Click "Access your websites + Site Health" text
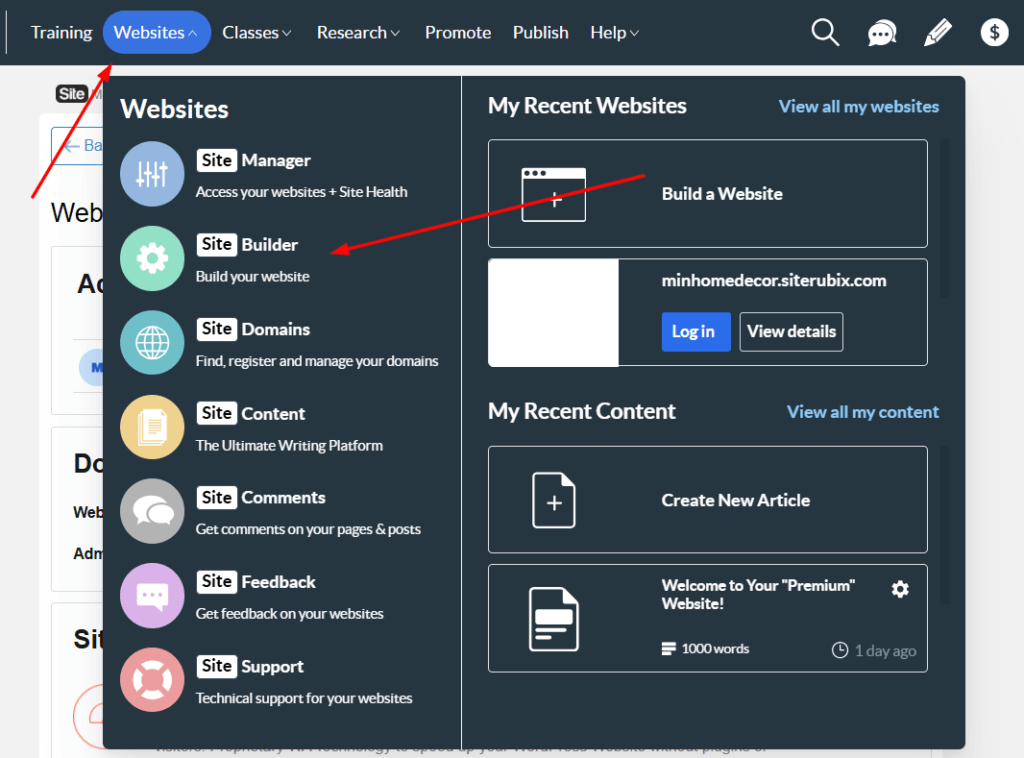1024x758 pixels. pos(301,192)
